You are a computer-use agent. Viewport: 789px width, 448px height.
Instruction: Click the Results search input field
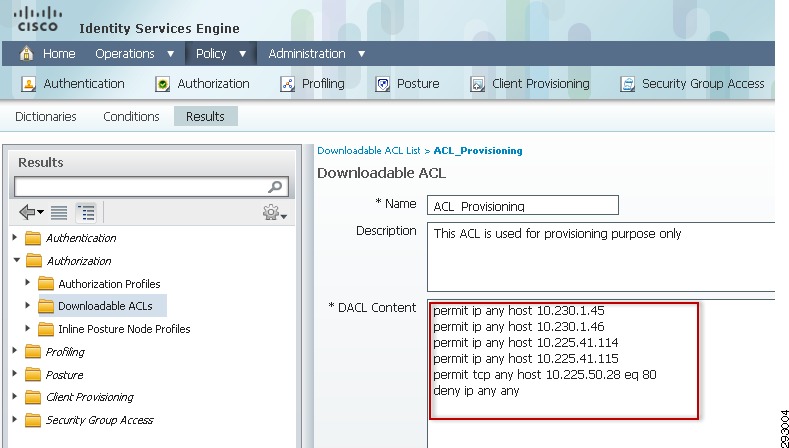click(151, 187)
